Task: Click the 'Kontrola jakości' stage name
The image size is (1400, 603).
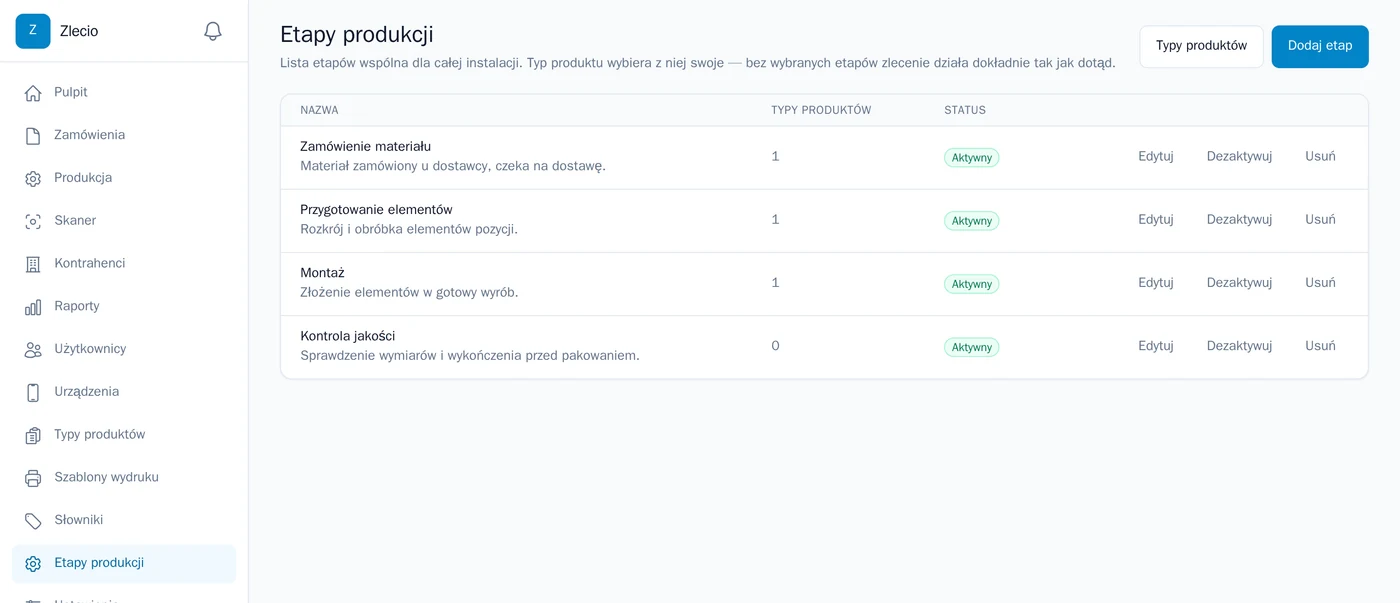Action: click(350, 335)
